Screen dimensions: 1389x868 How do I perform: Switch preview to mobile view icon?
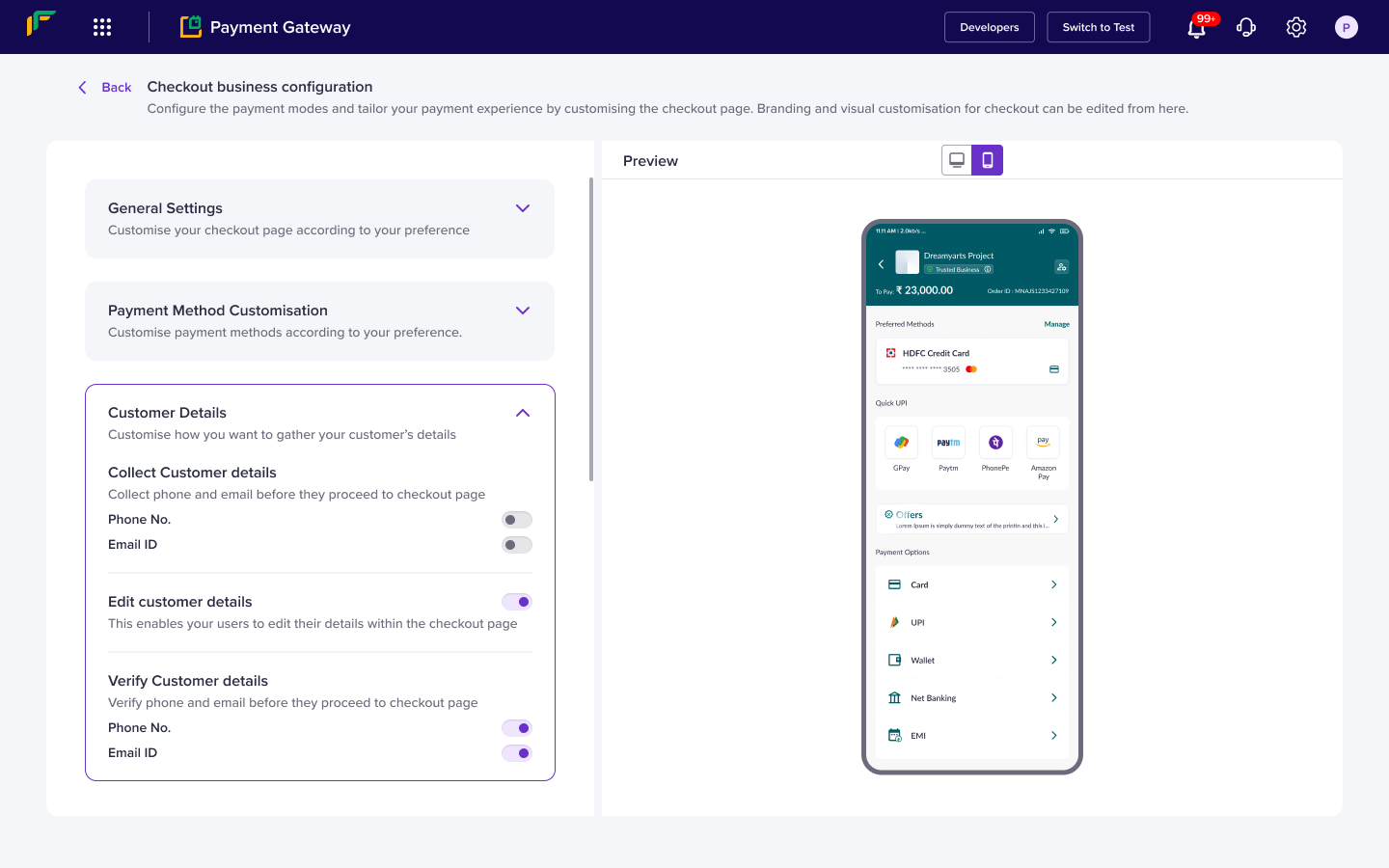(x=987, y=160)
